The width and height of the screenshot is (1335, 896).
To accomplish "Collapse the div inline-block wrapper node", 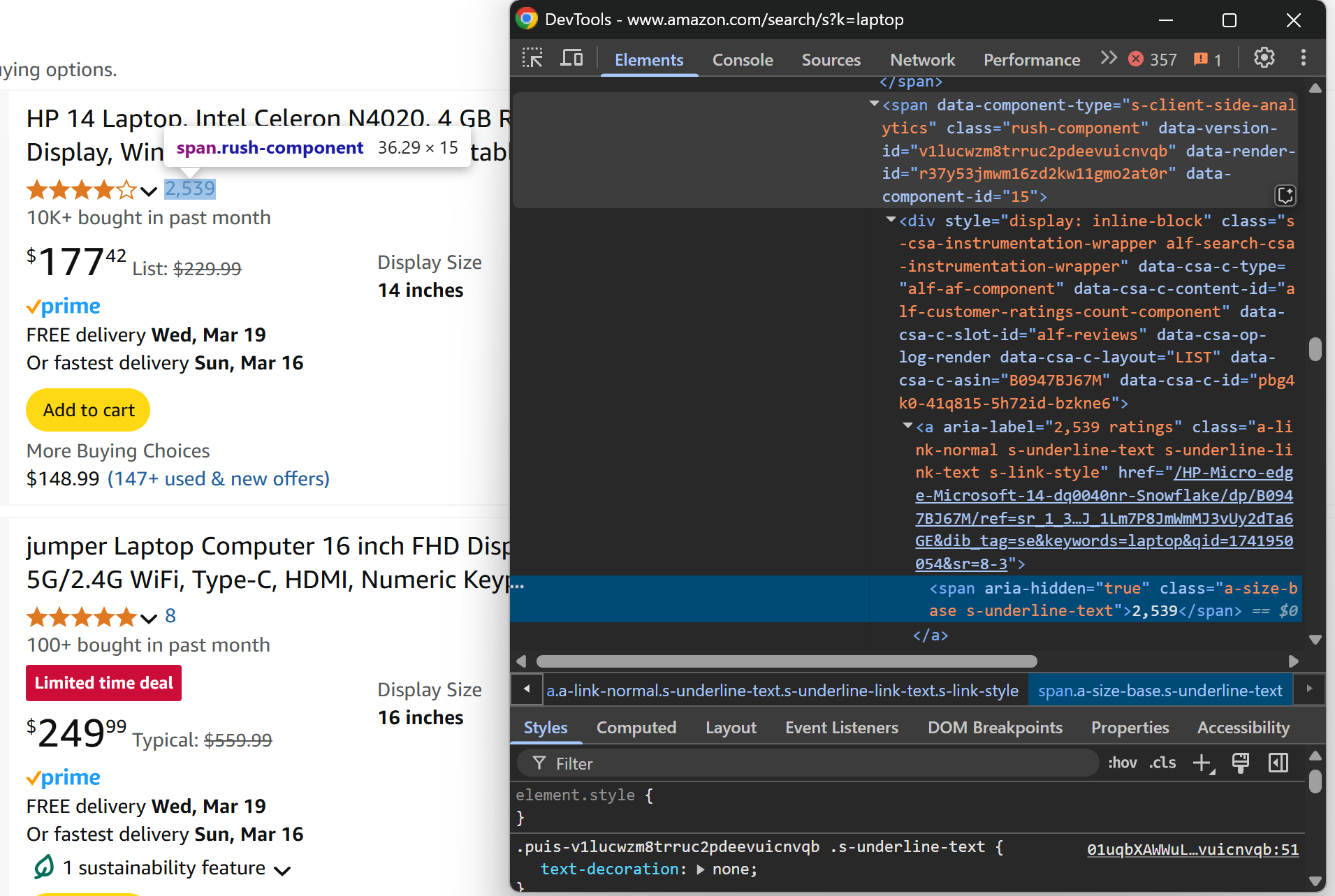I will pos(891,220).
